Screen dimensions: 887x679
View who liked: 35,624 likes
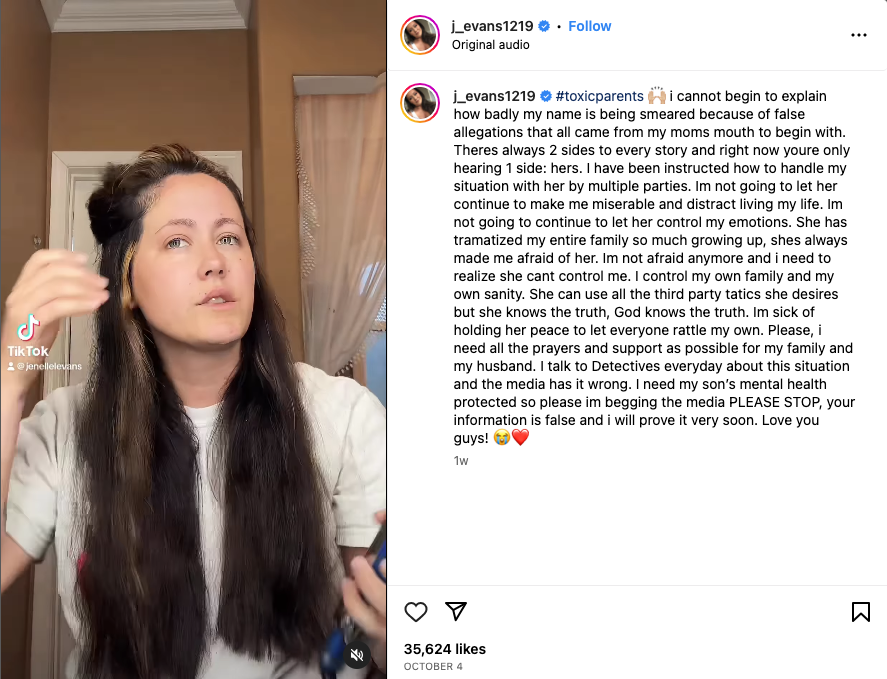point(445,649)
